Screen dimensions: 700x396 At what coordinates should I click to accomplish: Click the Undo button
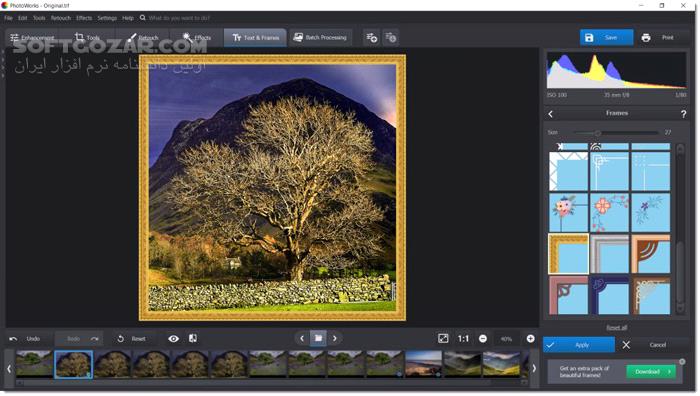[25, 339]
